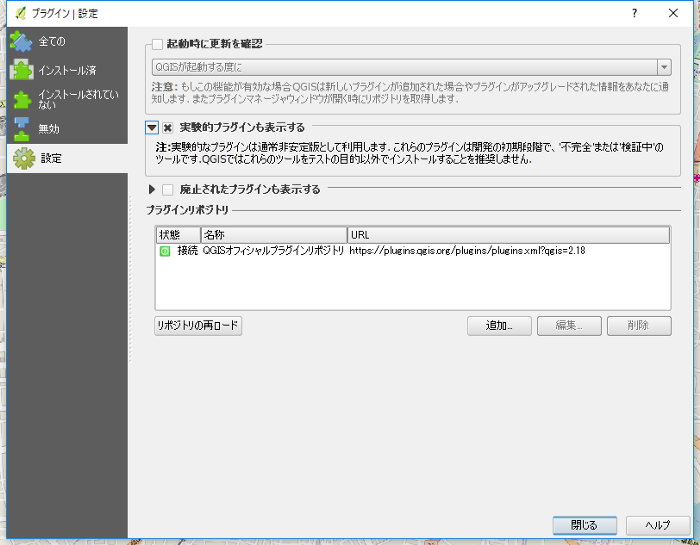Viewport: 700px width, 545px height.
Task: Click 編集... button
Action: (x=569, y=326)
